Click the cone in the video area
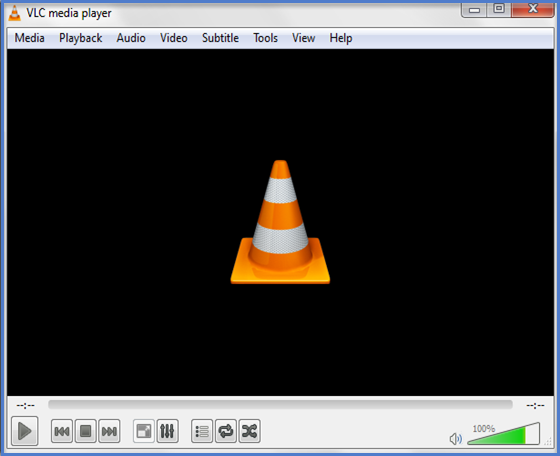 click(280, 222)
